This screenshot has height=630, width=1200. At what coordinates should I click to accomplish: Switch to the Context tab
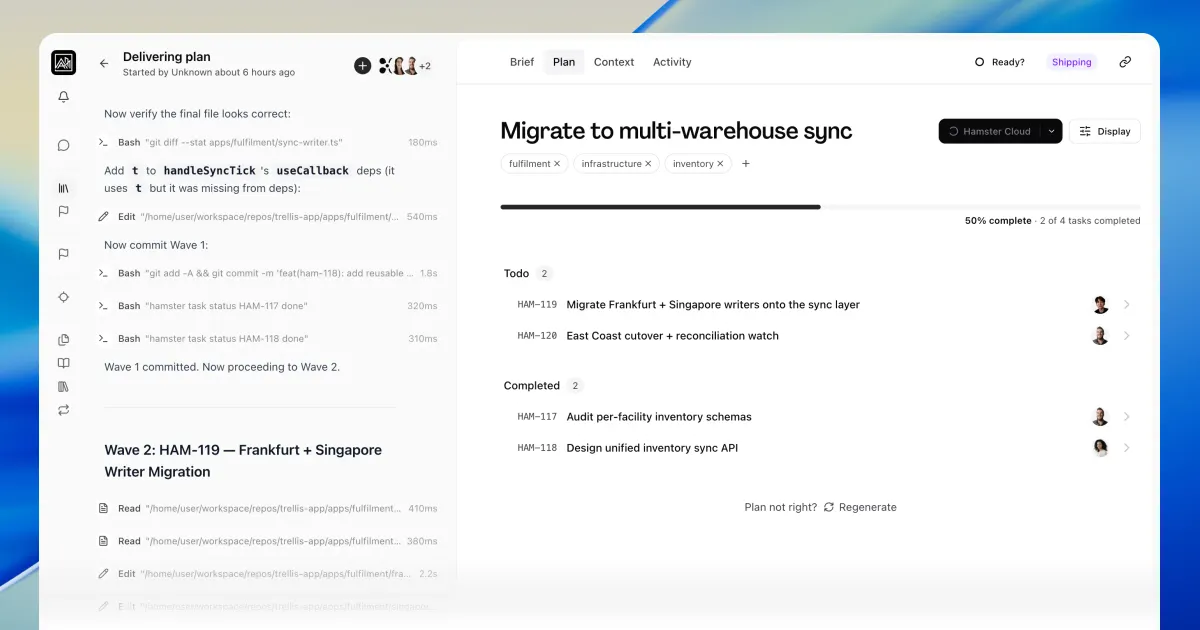click(x=614, y=62)
